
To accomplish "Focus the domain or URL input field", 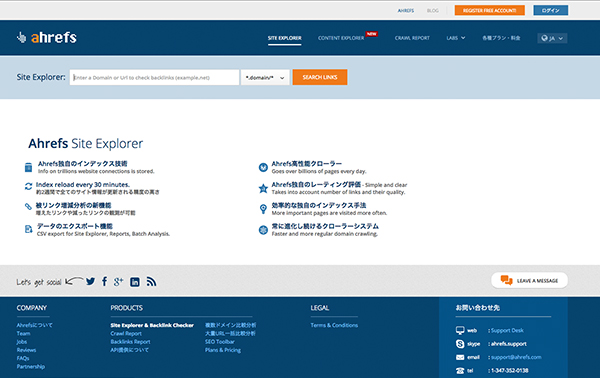I will pyautogui.click(x=154, y=77).
